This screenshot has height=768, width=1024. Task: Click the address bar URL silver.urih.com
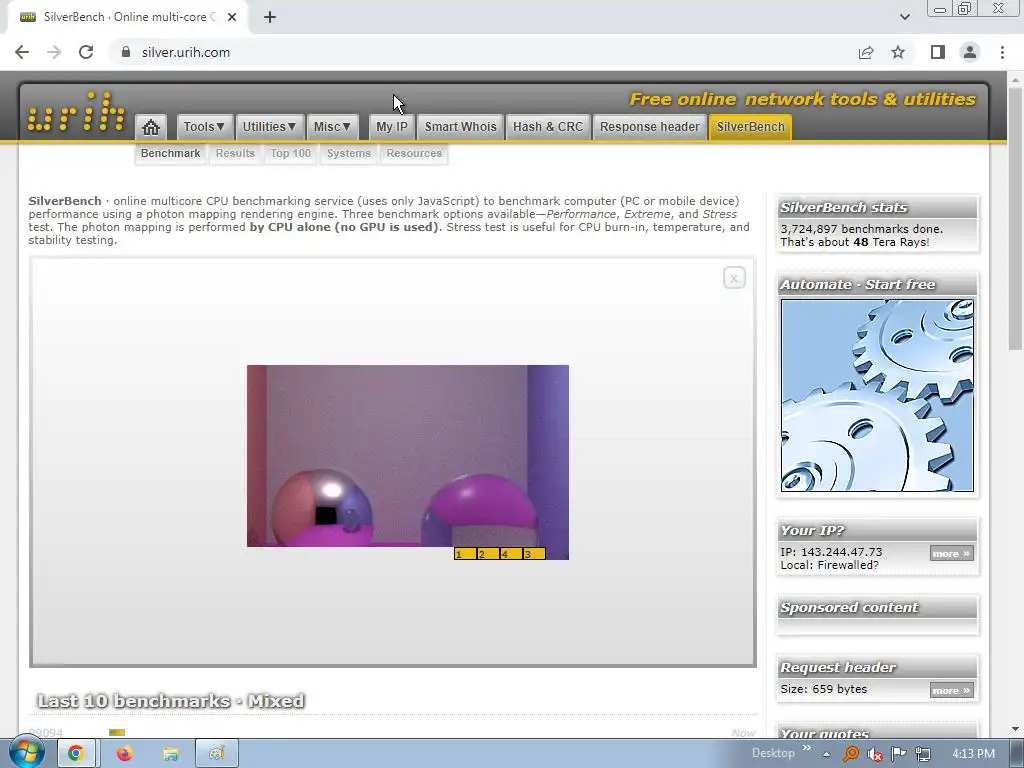pos(185,52)
